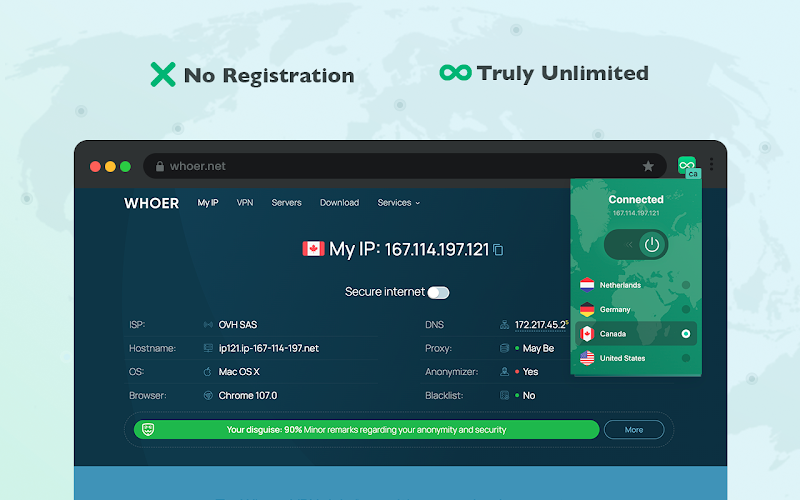Click the Anonymizer person icon
Screen dimensions: 800x500
point(505,371)
